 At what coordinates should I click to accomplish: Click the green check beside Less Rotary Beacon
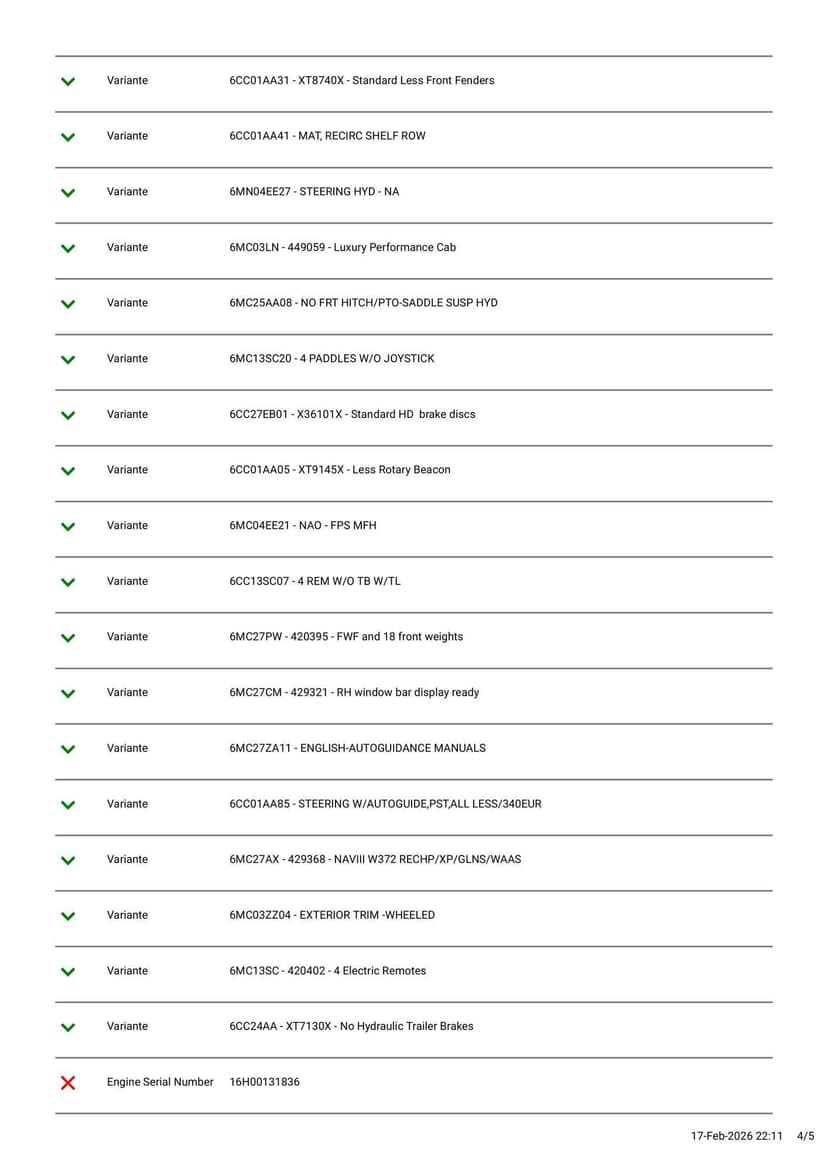pyautogui.click(x=68, y=470)
